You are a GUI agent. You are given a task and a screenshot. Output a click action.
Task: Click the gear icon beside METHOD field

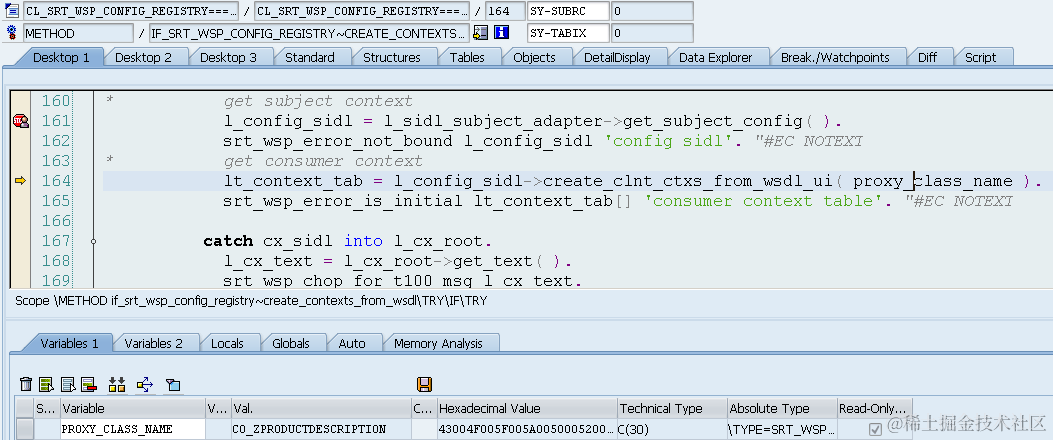coord(11,32)
